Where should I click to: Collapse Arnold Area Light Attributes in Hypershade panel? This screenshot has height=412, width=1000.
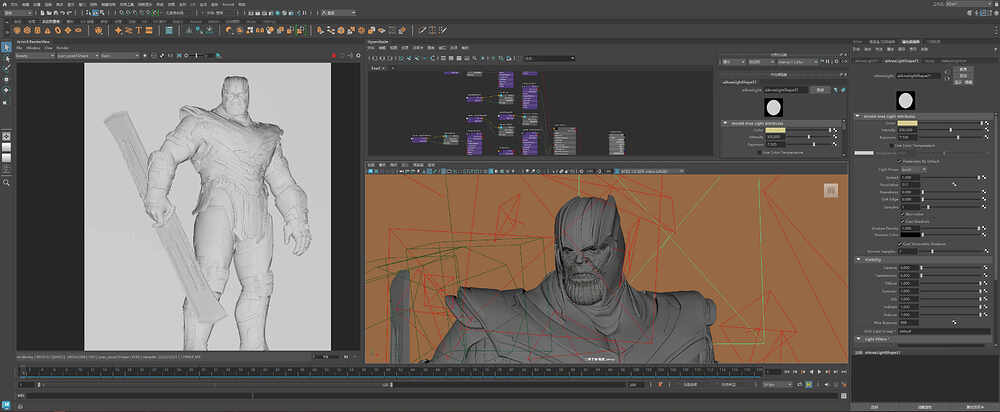pos(725,123)
